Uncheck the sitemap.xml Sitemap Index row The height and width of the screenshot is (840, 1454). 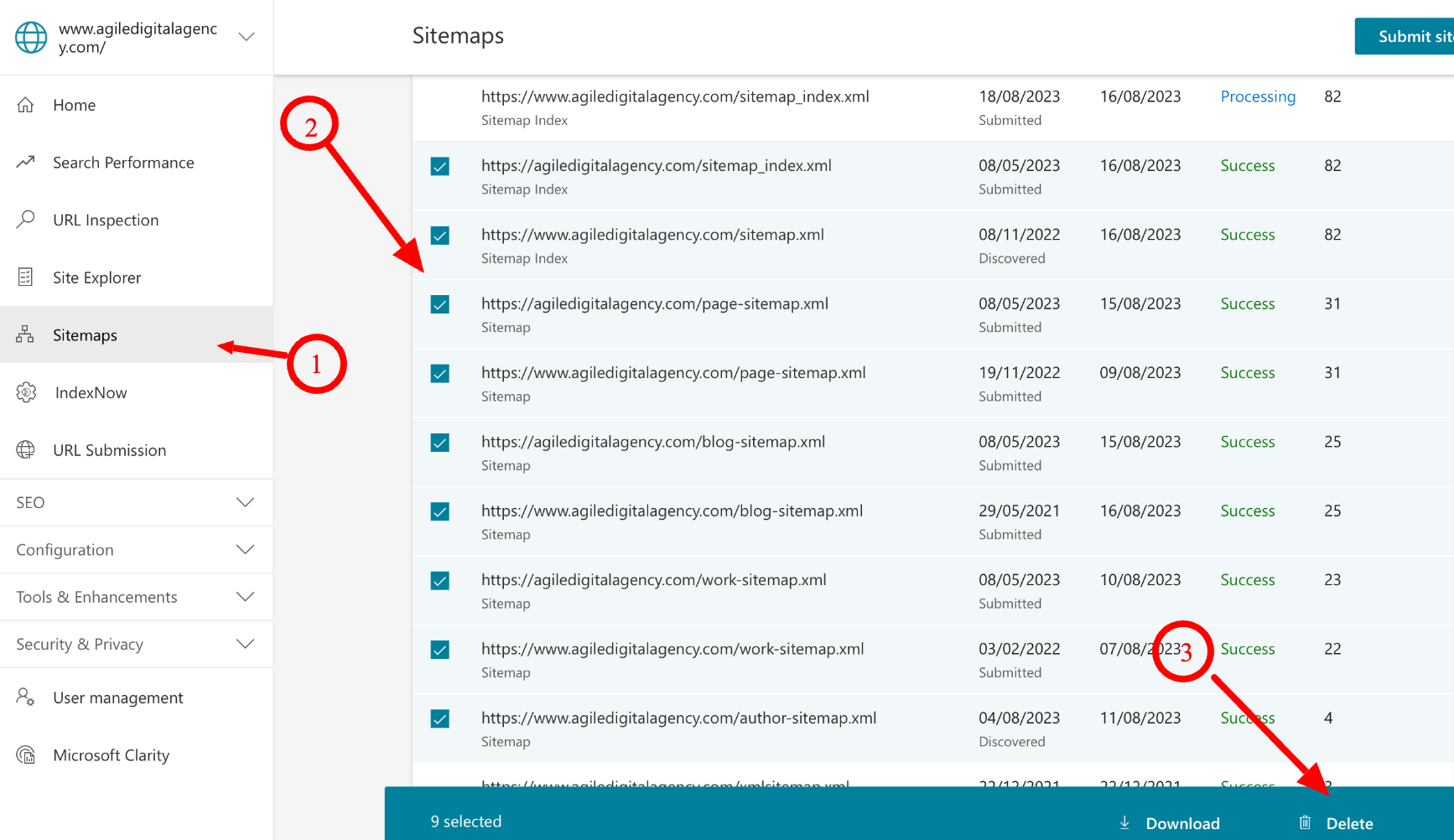pos(439,236)
